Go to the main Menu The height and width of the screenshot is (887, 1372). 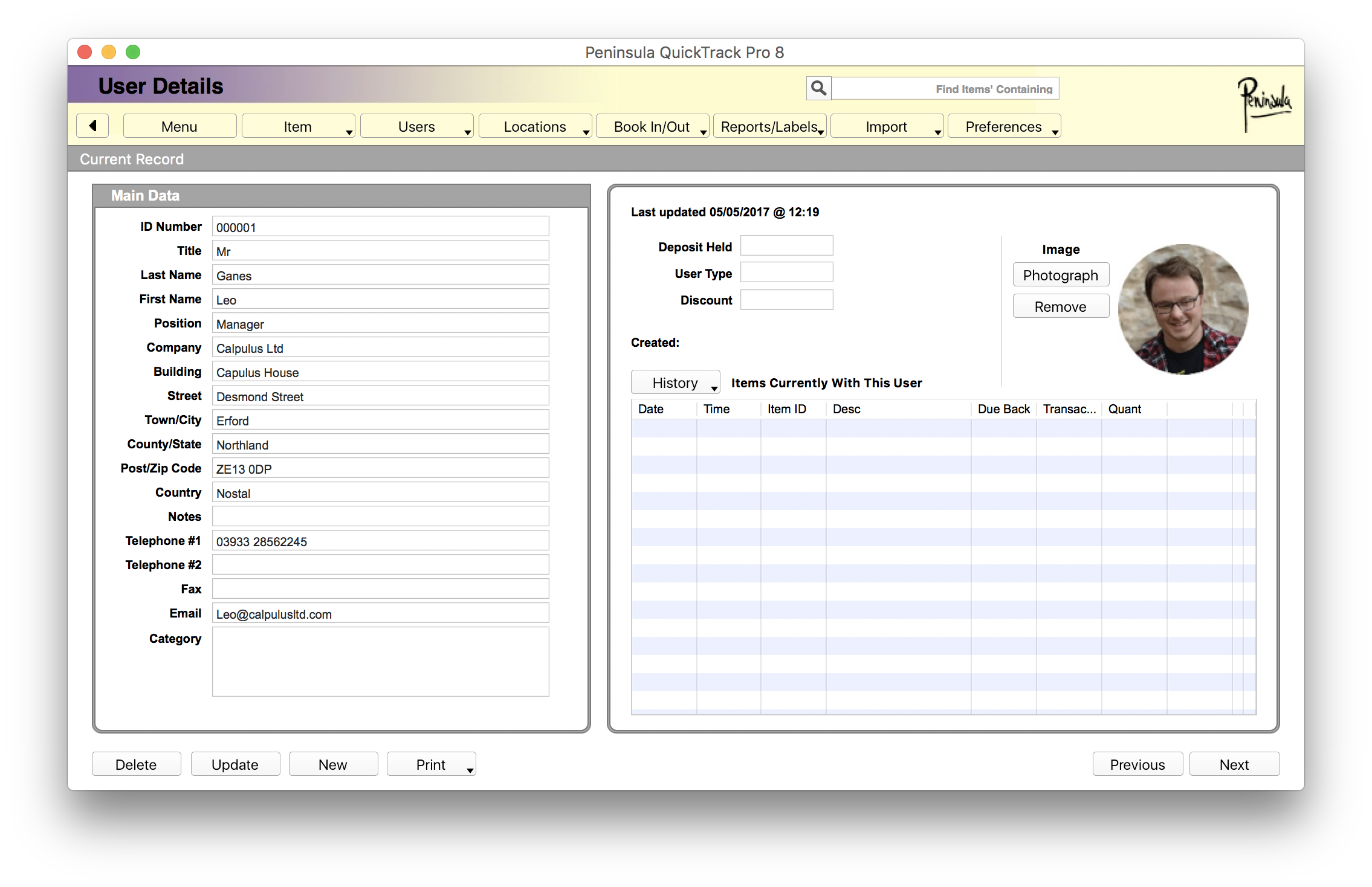180,126
